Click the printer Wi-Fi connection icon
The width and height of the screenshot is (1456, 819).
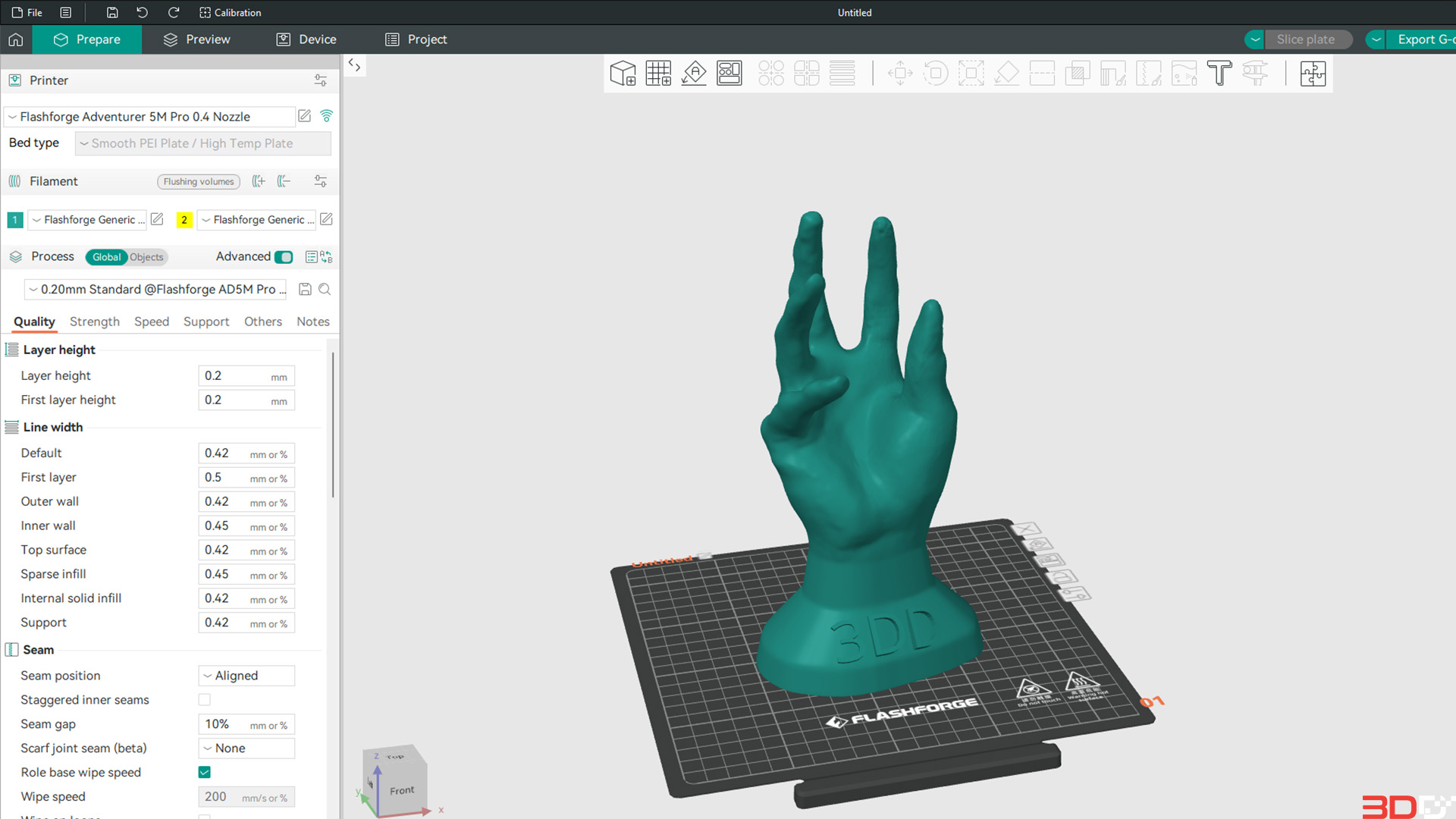click(x=327, y=116)
